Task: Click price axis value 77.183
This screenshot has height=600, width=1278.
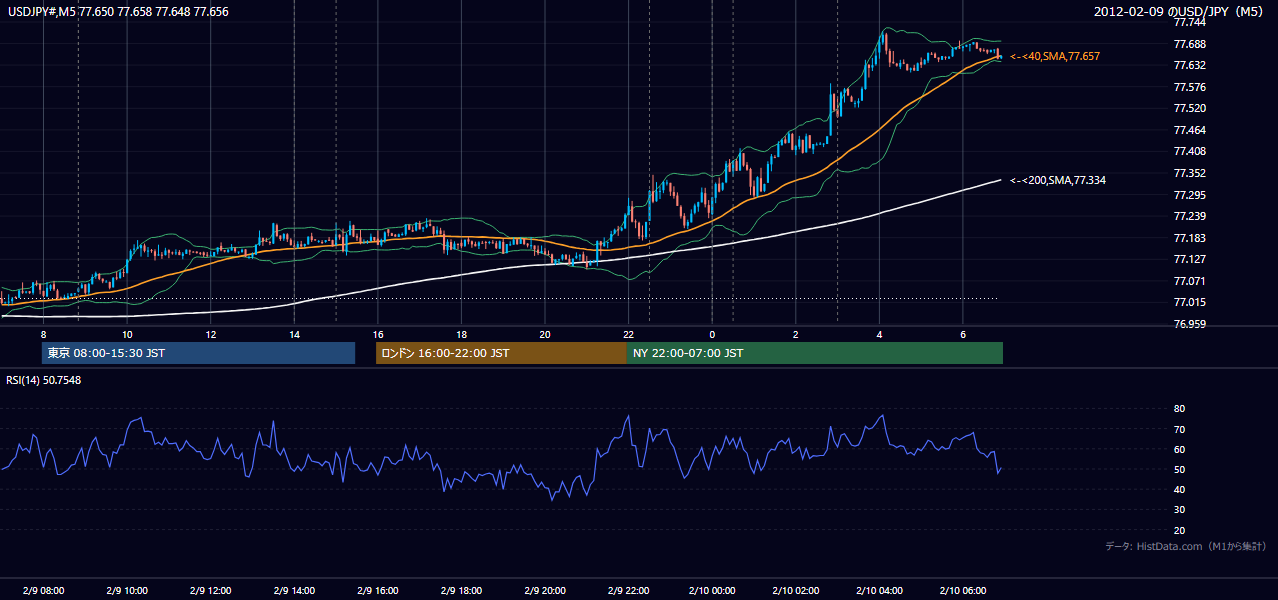Action: 1190,238
